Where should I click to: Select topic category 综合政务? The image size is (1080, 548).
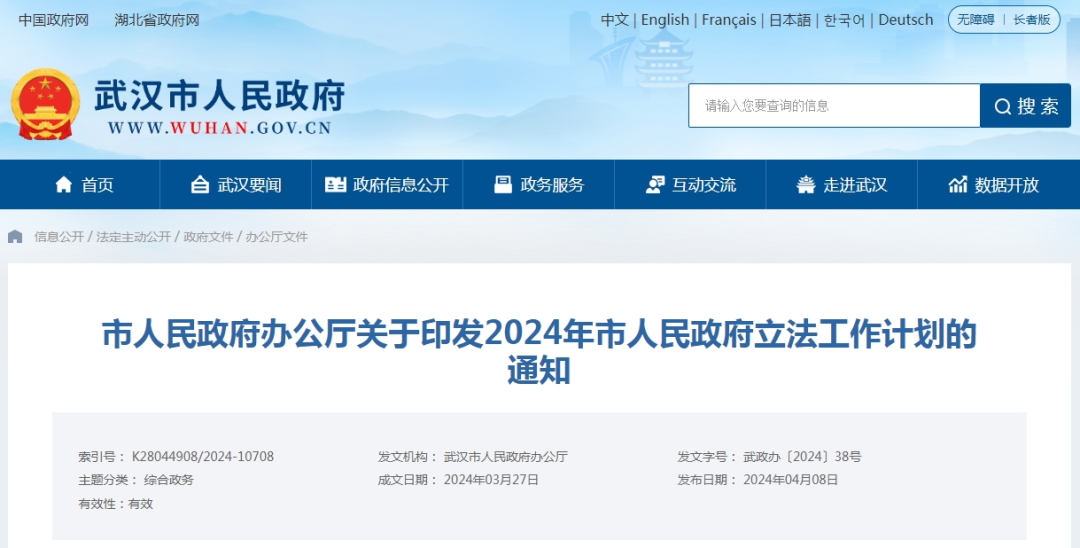pos(169,480)
